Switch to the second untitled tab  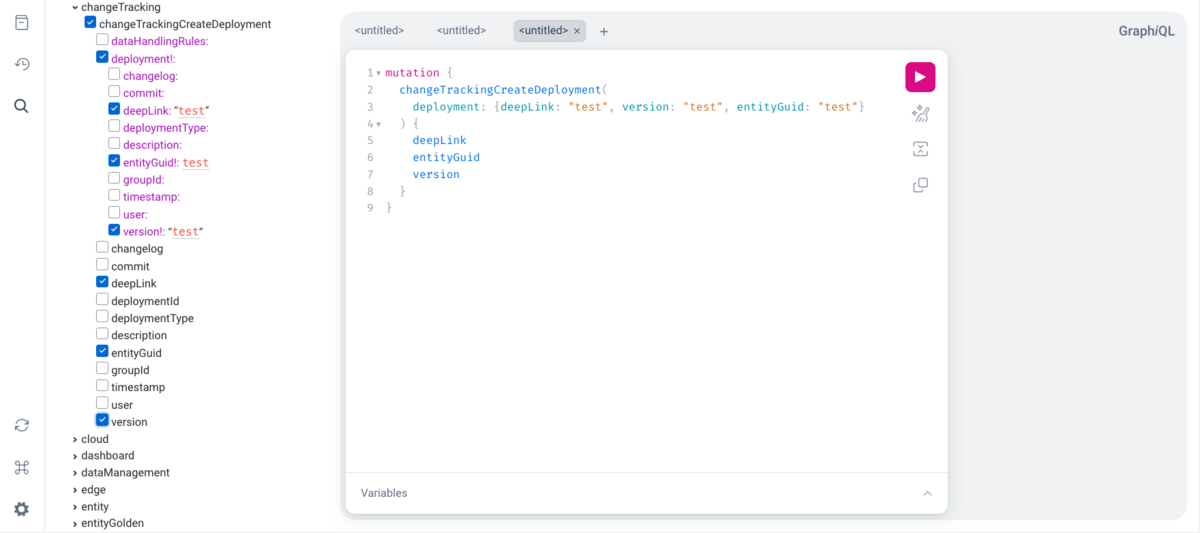tap(461, 31)
